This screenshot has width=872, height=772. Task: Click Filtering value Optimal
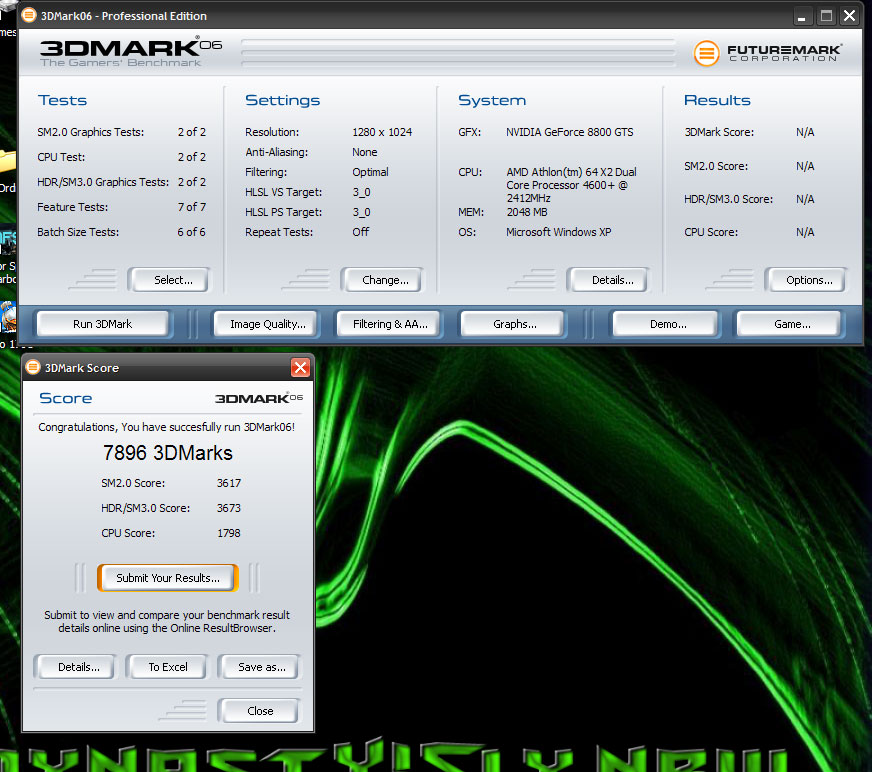tap(370, 172)
